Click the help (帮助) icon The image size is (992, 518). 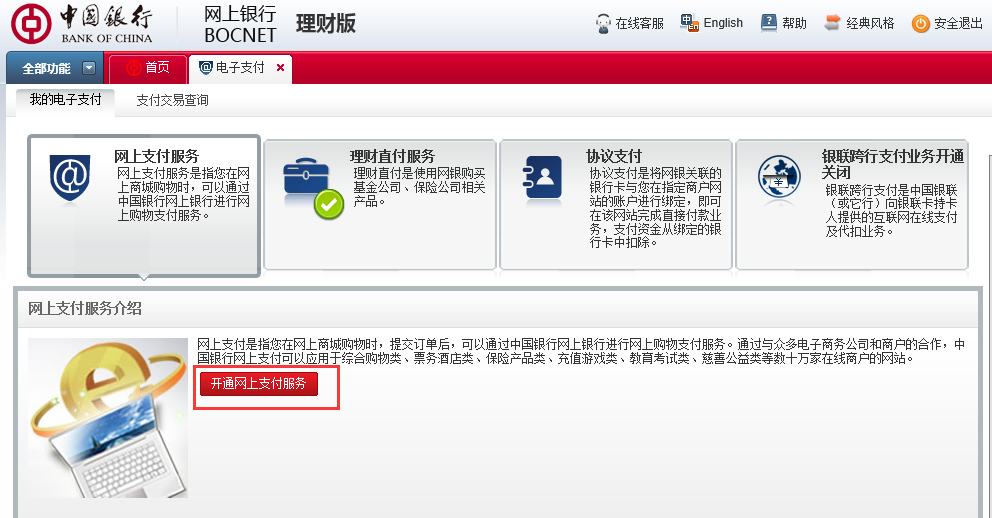click(768, 23)
